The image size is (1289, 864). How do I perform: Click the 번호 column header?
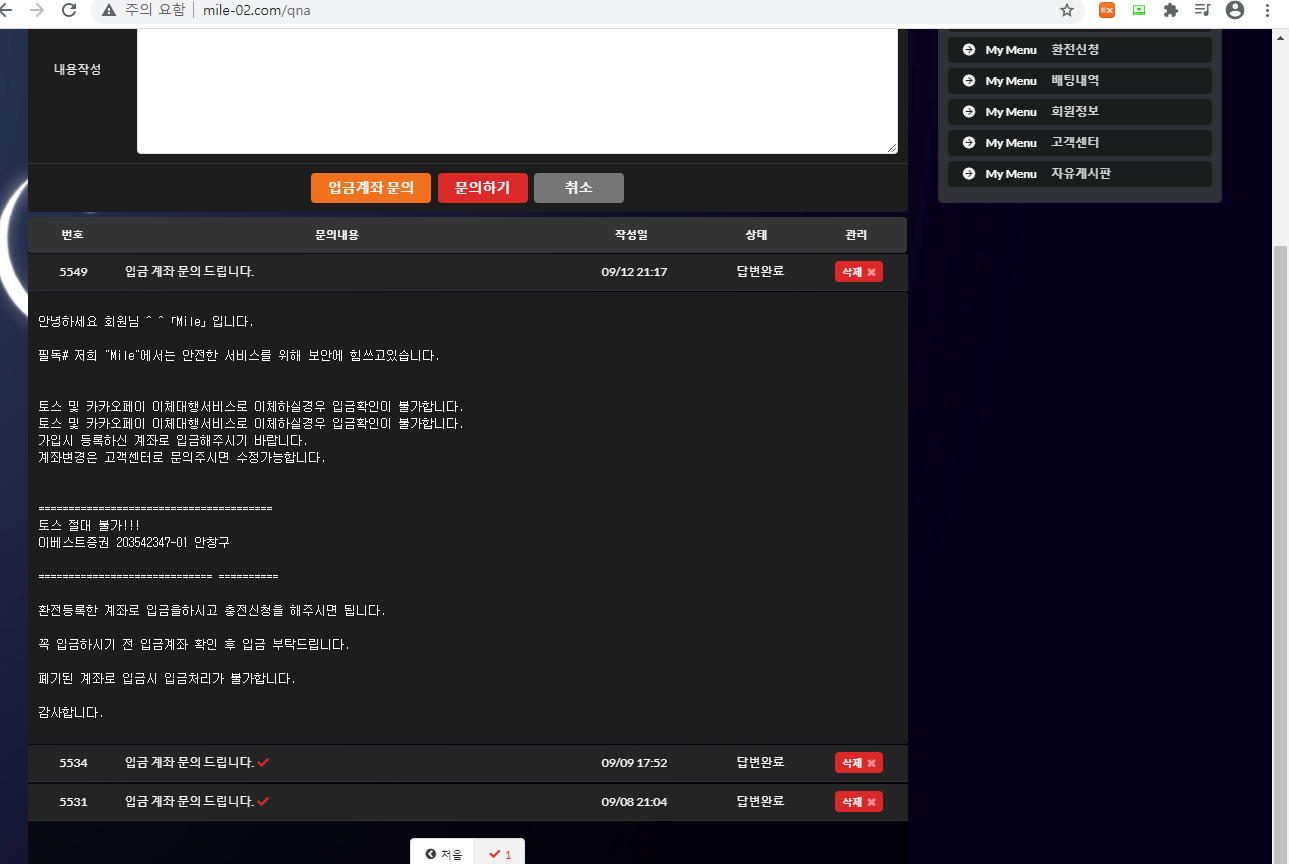[x=72, y=235]
